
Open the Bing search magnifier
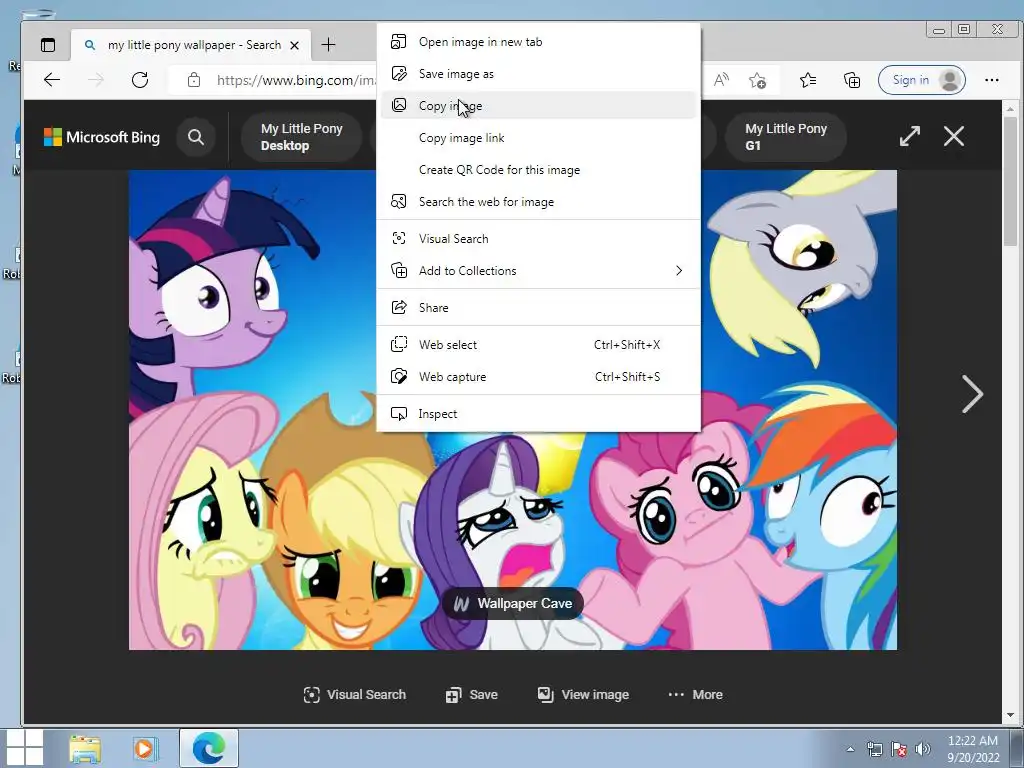(195, 137)
